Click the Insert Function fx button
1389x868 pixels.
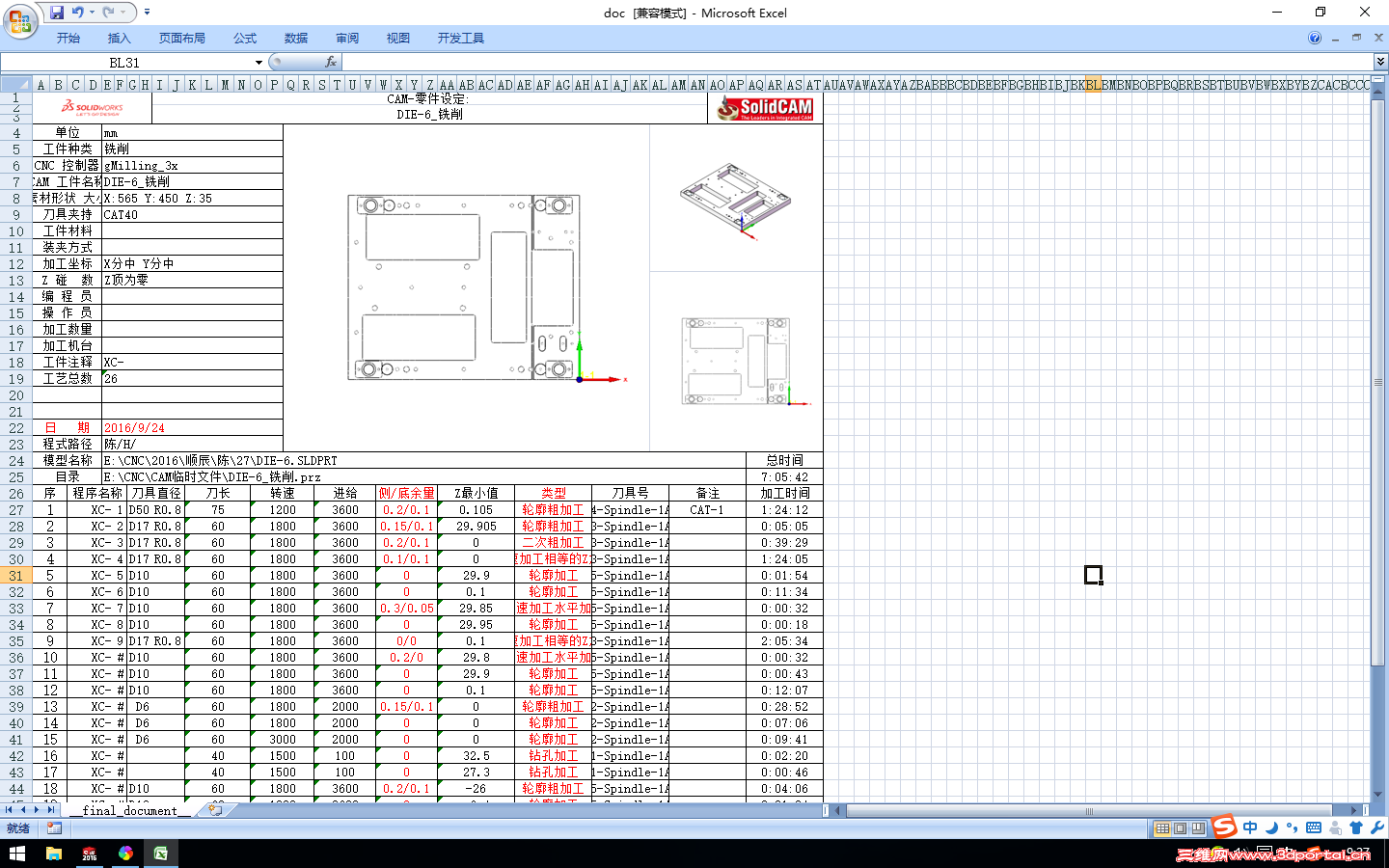331,62
